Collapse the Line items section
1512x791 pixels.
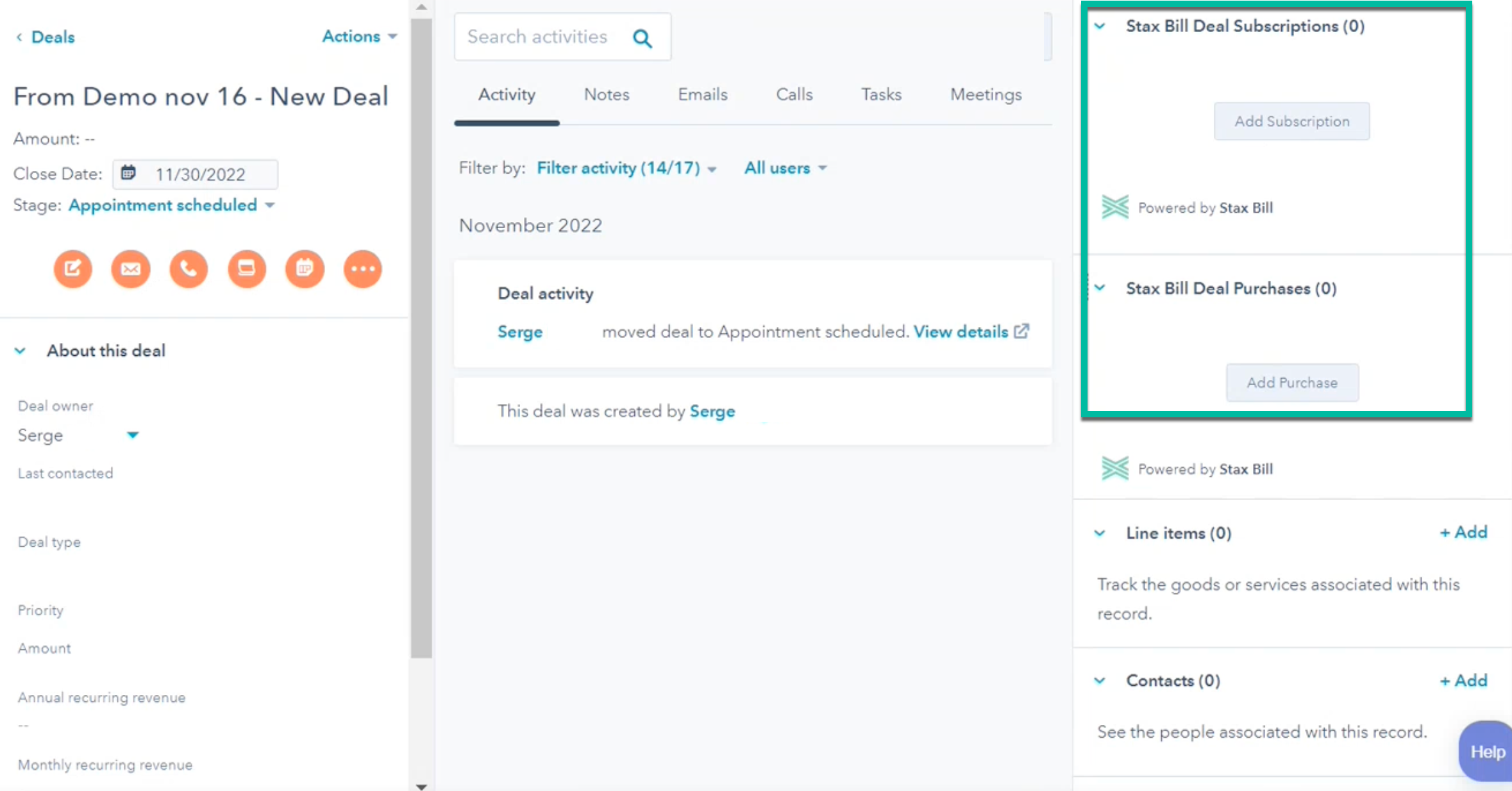click(1100, 533)
